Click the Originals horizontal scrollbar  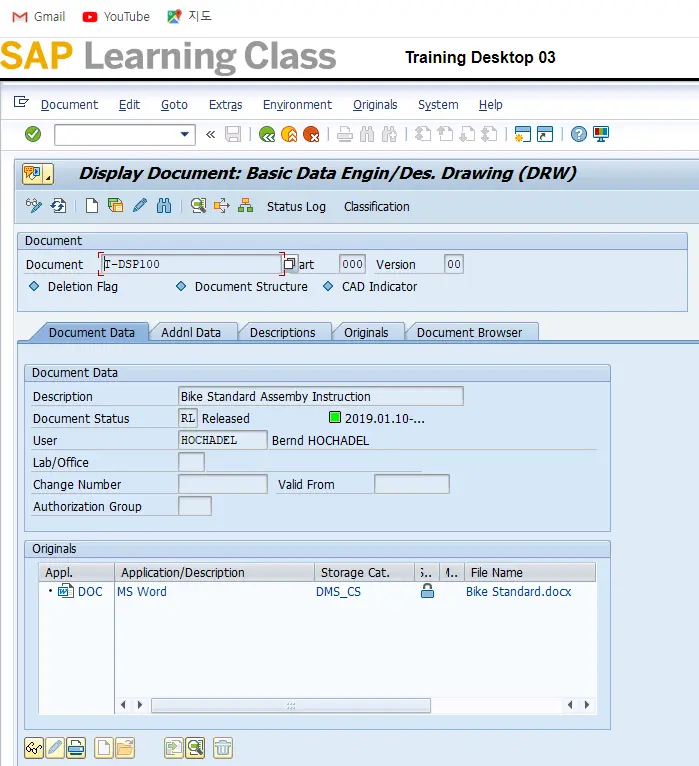290,705
